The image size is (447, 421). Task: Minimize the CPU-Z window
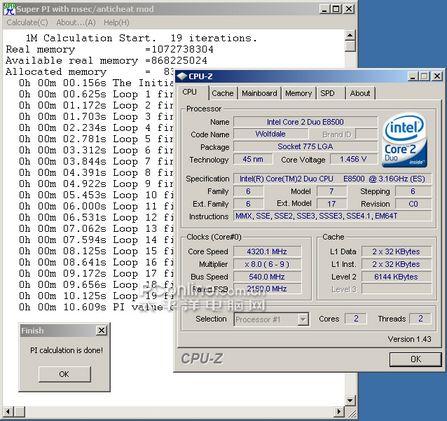pyautogui.click(x=413, y=76)
